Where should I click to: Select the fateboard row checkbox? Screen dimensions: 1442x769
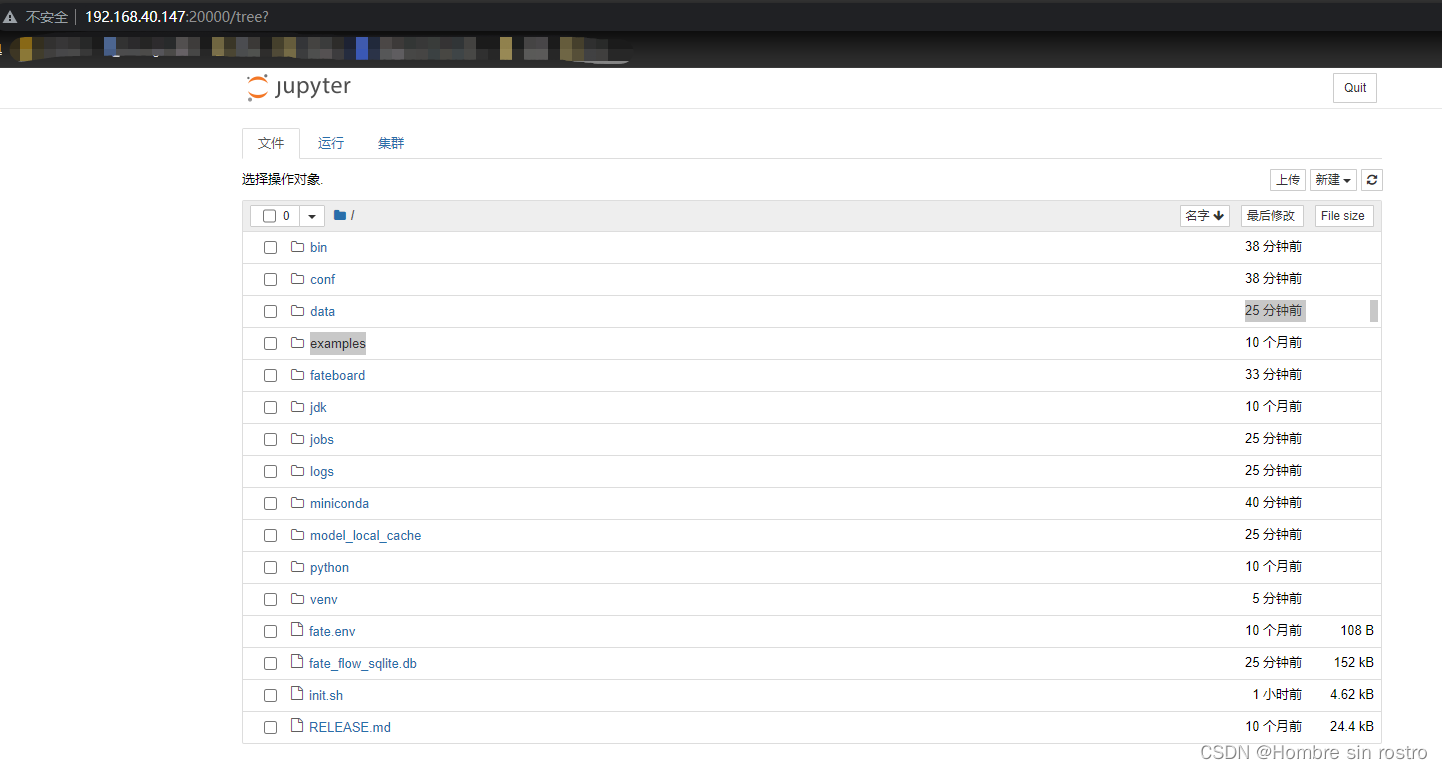click(270, 376)
